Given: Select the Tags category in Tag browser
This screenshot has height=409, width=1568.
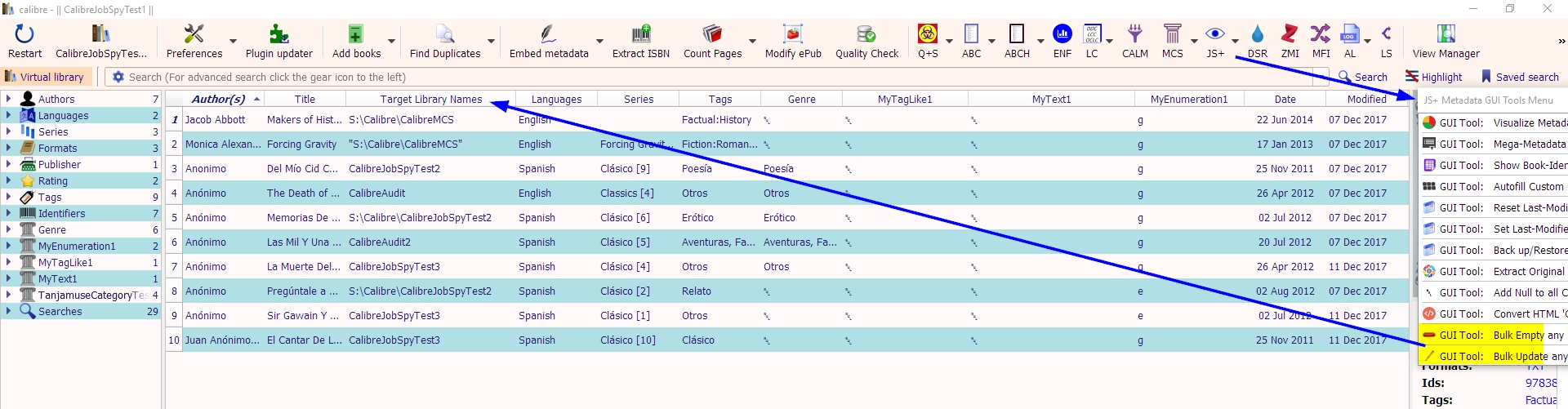Looking at the screenshot, I should coord(50,197).
